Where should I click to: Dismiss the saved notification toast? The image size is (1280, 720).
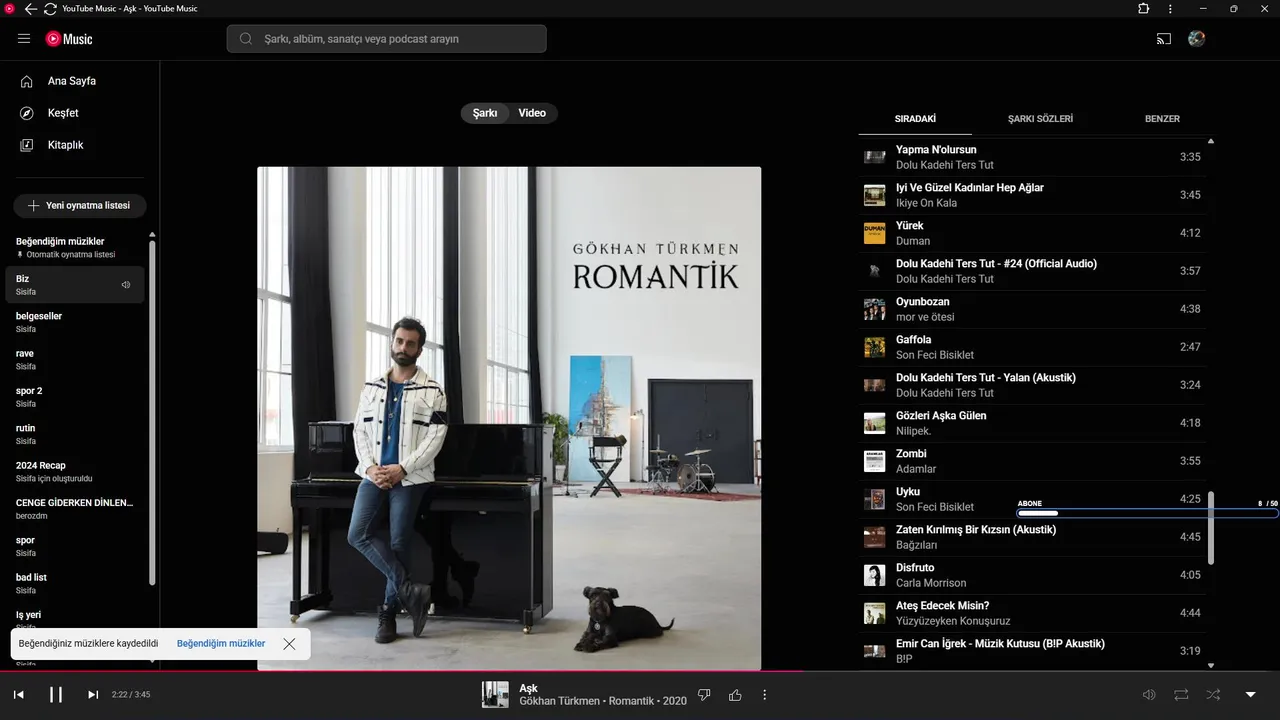[289, 644]
